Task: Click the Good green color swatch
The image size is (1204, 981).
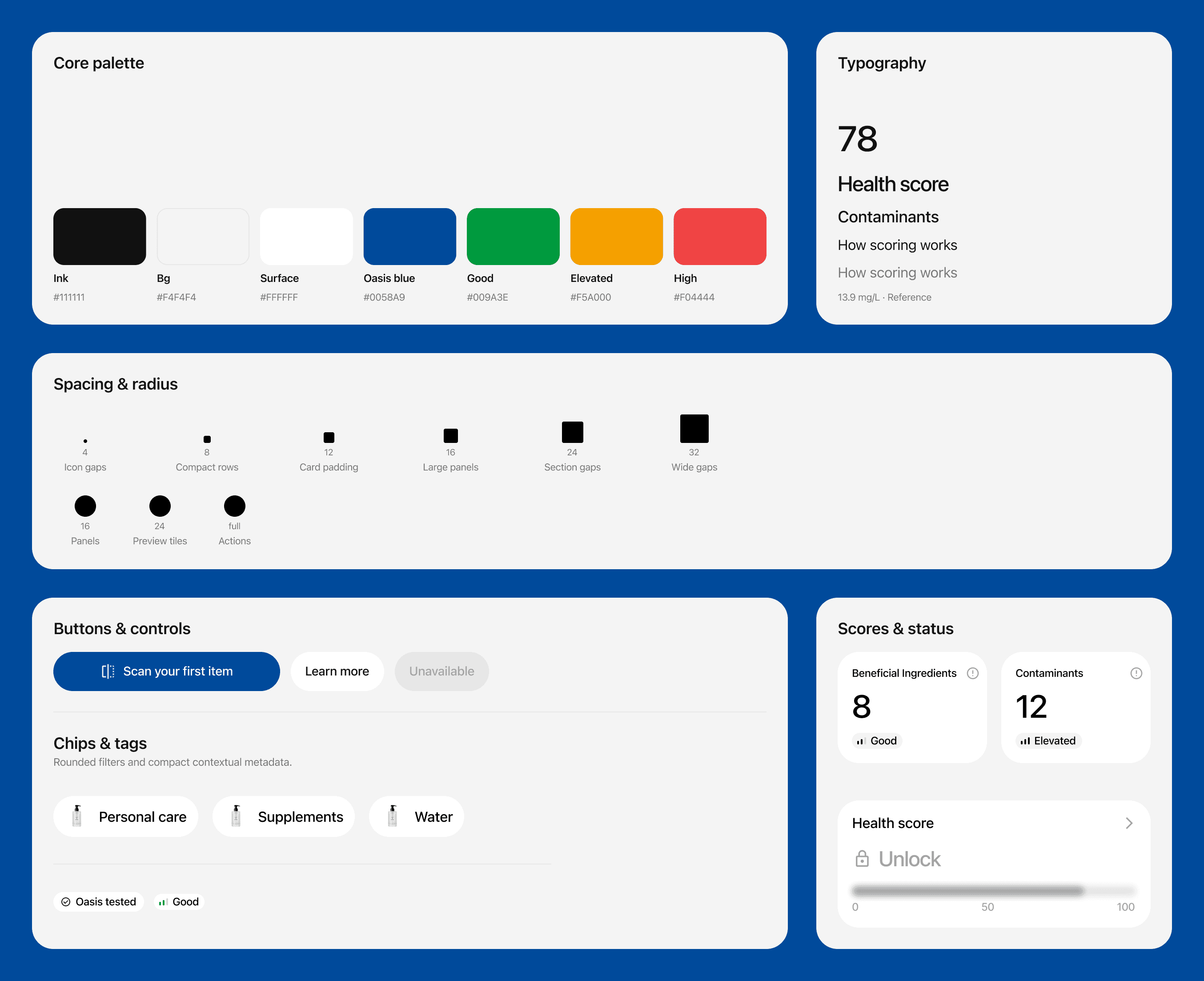Action: (513, 236)
